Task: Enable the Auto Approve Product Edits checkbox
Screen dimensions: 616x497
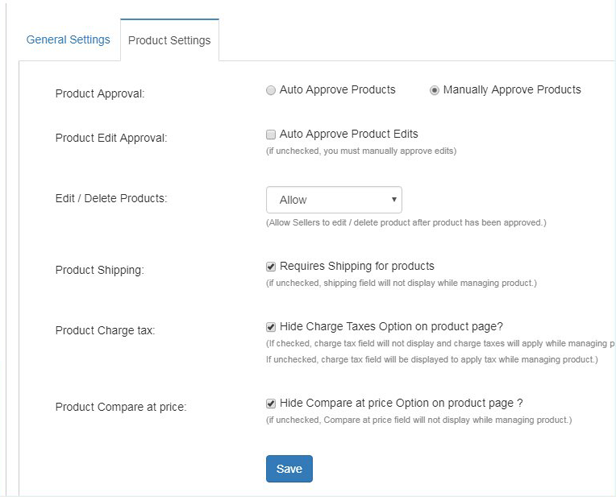Action: 271,134
